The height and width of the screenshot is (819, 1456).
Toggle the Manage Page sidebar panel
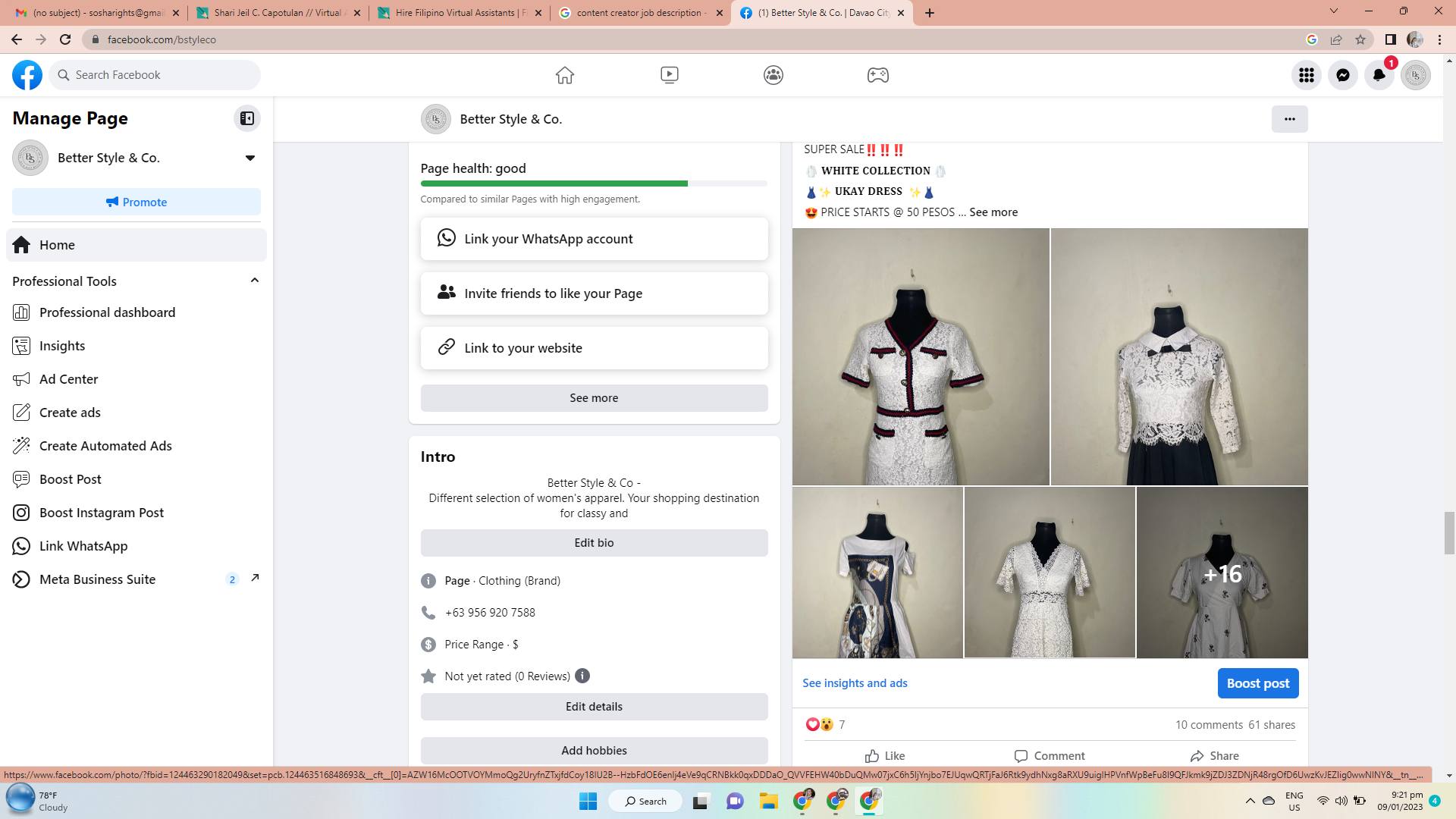[246, 118]
